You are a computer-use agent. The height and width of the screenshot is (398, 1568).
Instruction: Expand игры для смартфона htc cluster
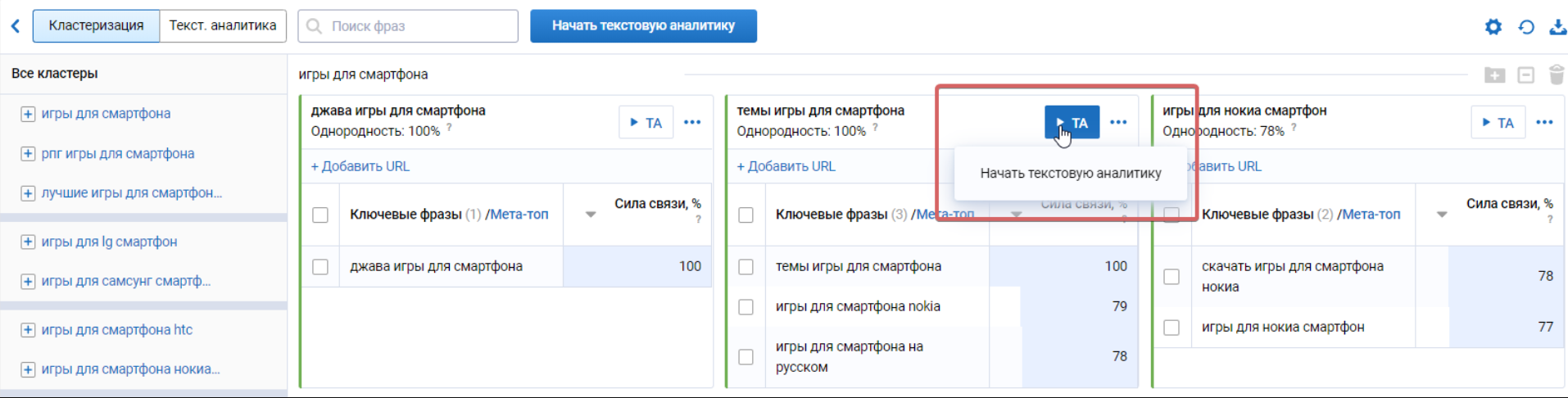[x=28, y=330]
